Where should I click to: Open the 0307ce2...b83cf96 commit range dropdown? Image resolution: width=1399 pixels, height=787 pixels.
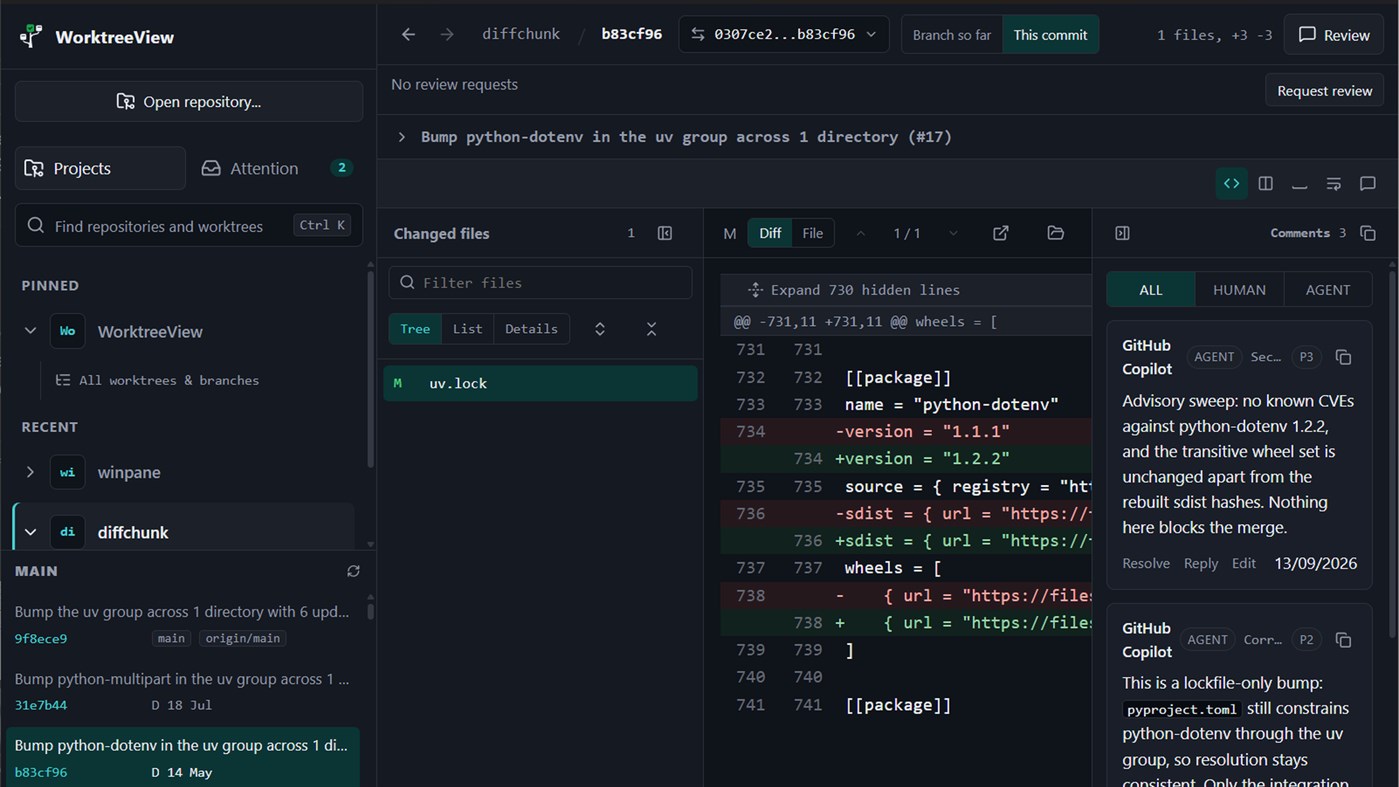(783, 34)
